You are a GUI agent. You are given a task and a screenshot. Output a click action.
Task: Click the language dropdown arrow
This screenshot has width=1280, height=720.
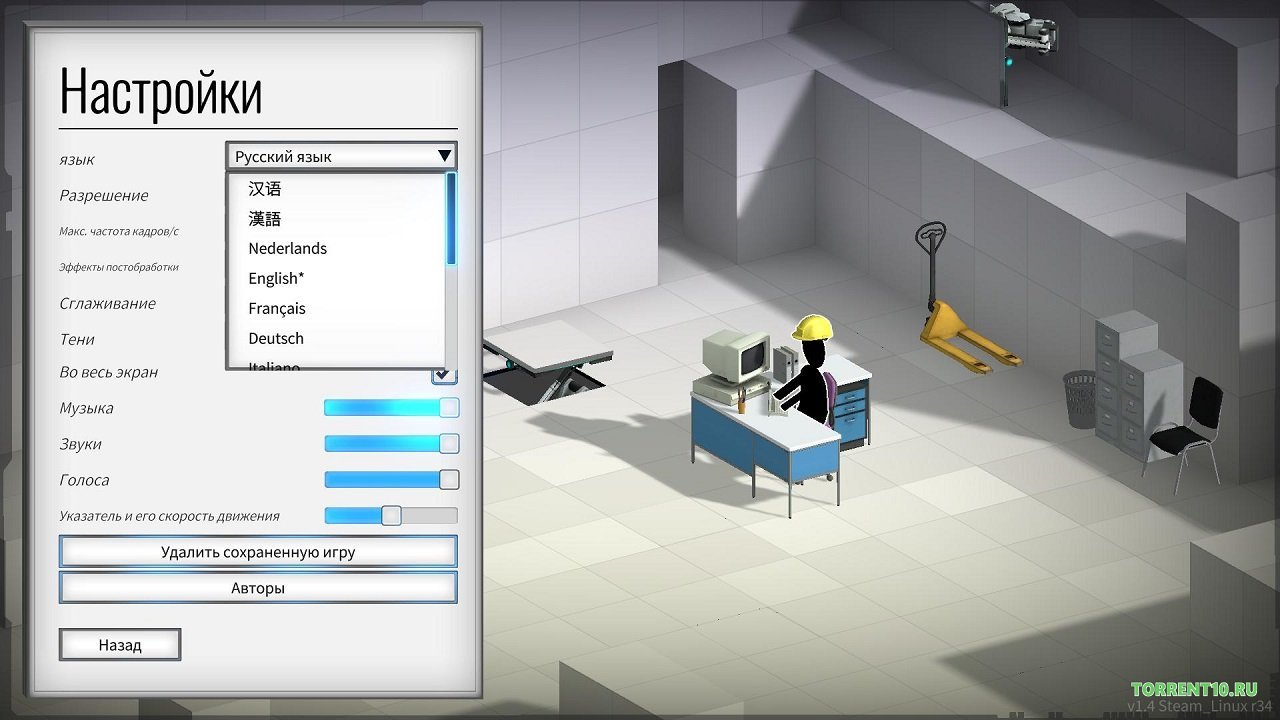[444, 156]
